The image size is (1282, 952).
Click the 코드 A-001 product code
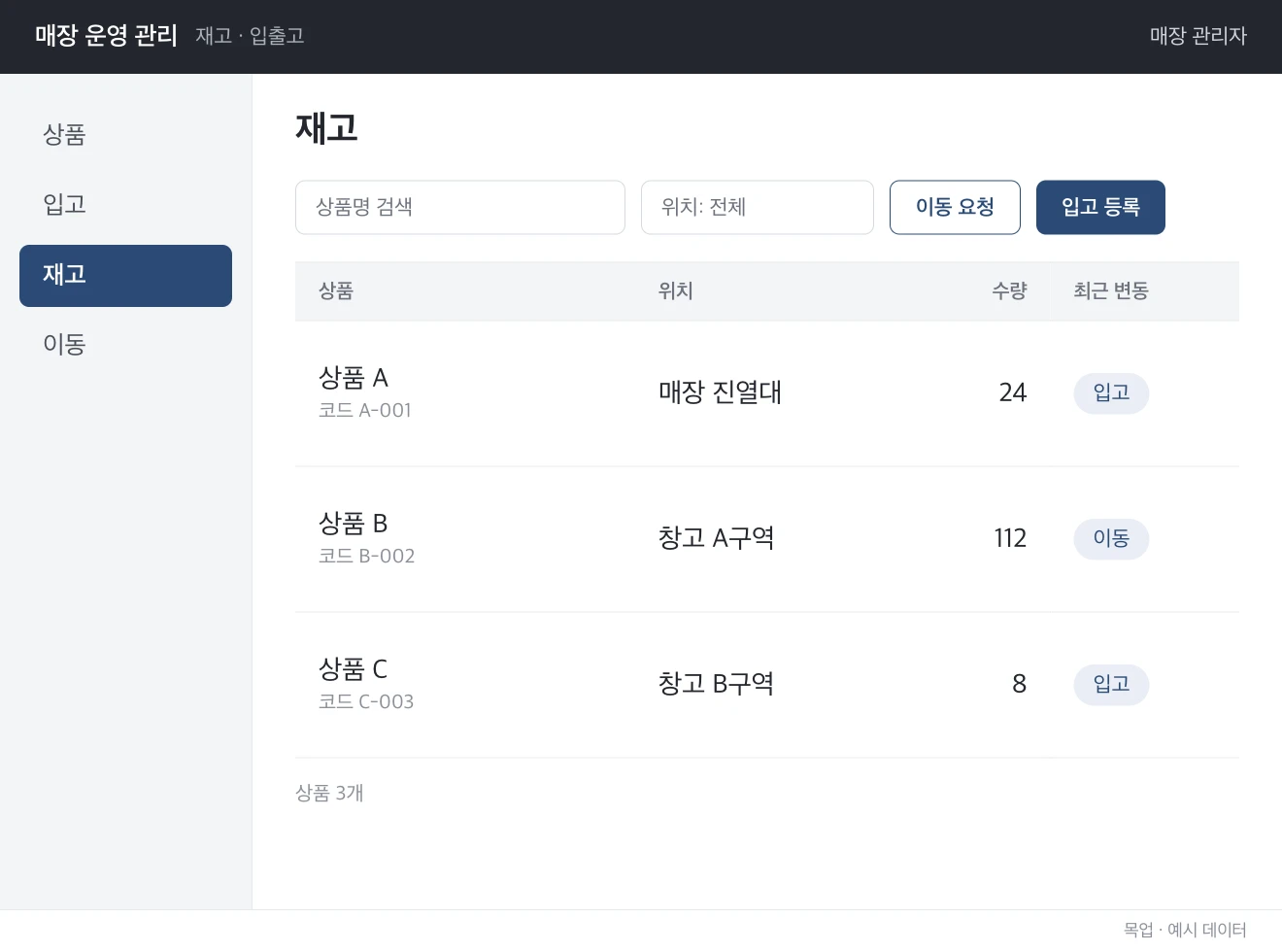point(365,411)
